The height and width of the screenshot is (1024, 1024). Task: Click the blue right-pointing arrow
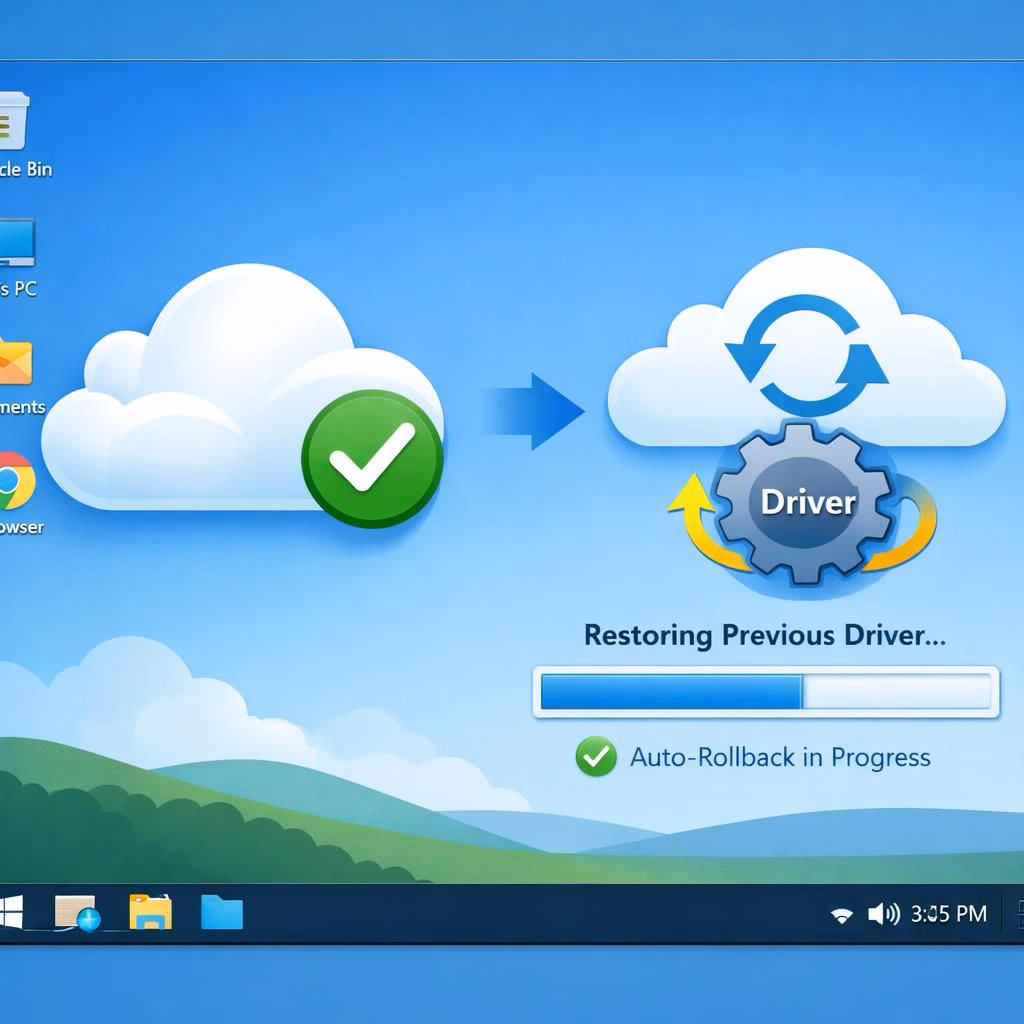(x=534, y=411)
